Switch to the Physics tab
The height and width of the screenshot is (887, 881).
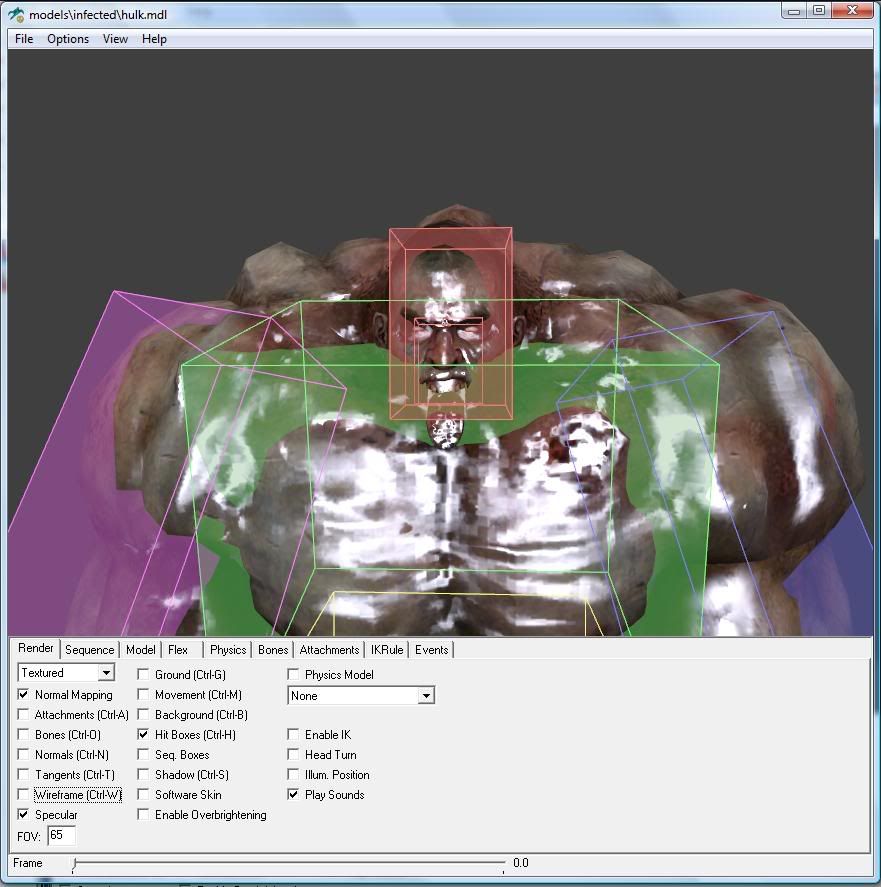pyautogui.click(x=228, y=650)
